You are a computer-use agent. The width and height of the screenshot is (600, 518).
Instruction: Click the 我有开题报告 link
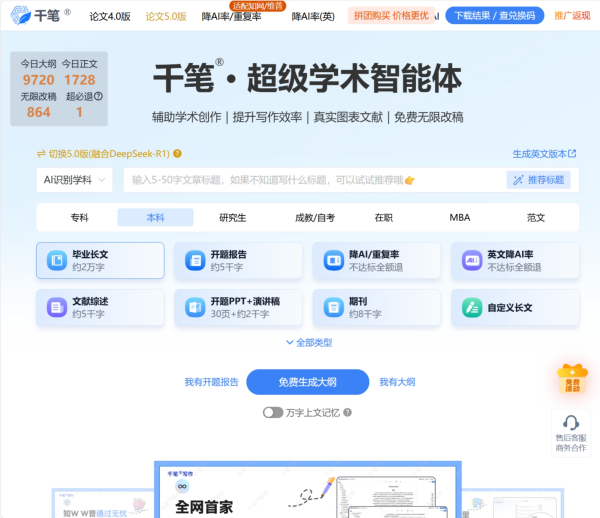211,382
